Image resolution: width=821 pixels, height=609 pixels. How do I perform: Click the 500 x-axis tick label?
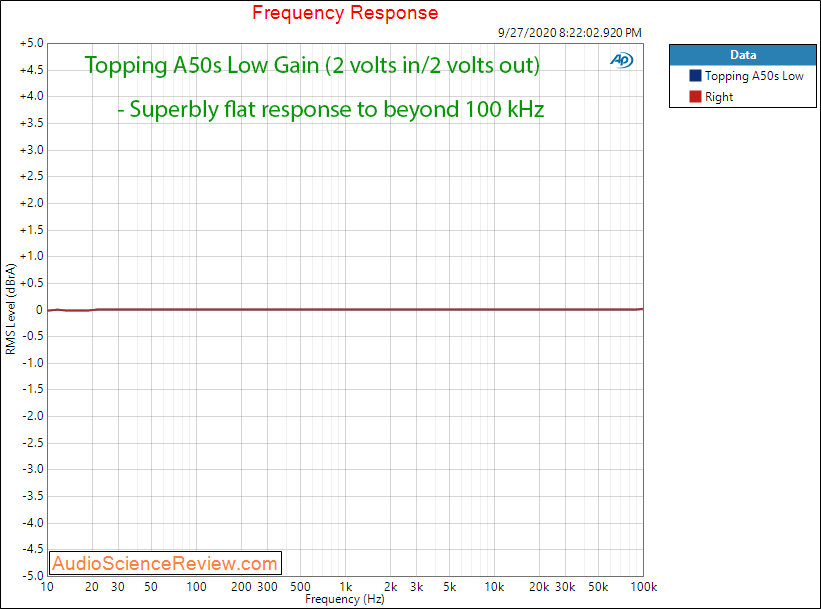coord(301,587)
